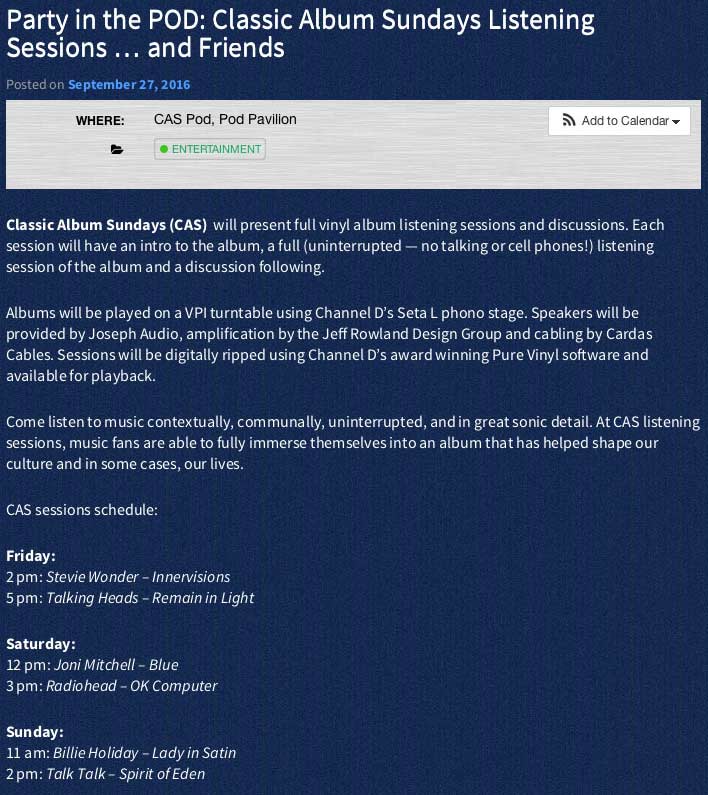
Task: Click the RSS feed icon
Action: (x=569, y=120)
